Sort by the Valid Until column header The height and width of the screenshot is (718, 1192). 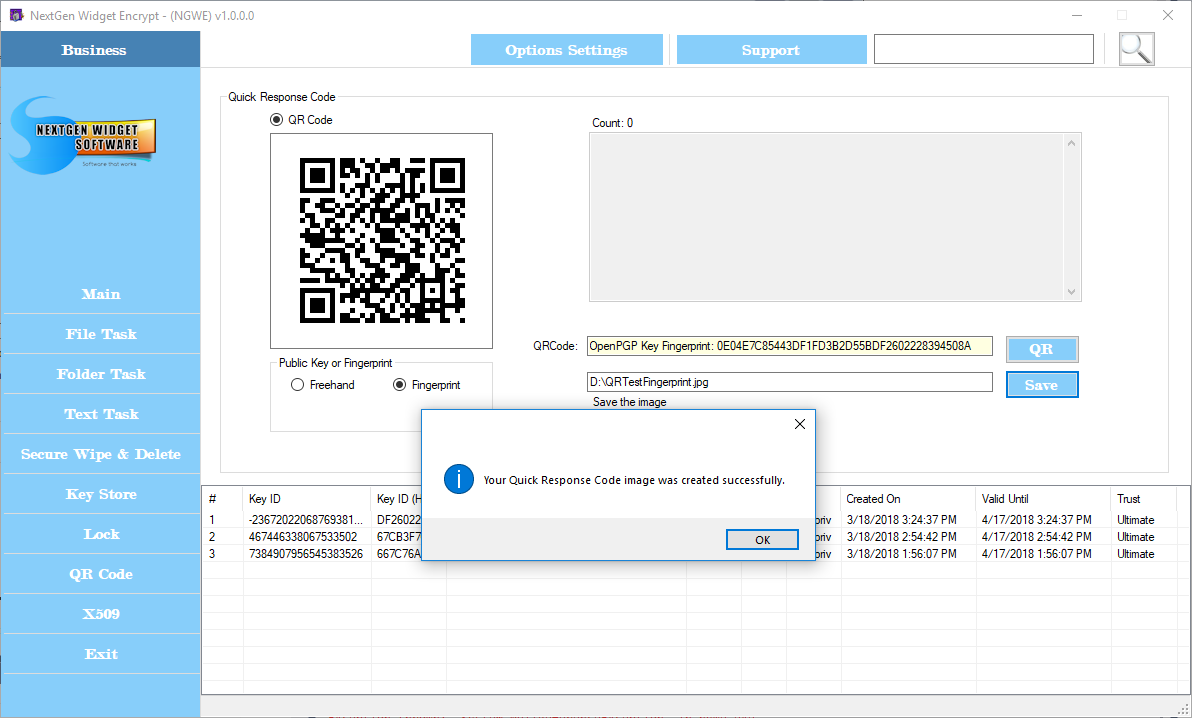tap(1044, 499)
